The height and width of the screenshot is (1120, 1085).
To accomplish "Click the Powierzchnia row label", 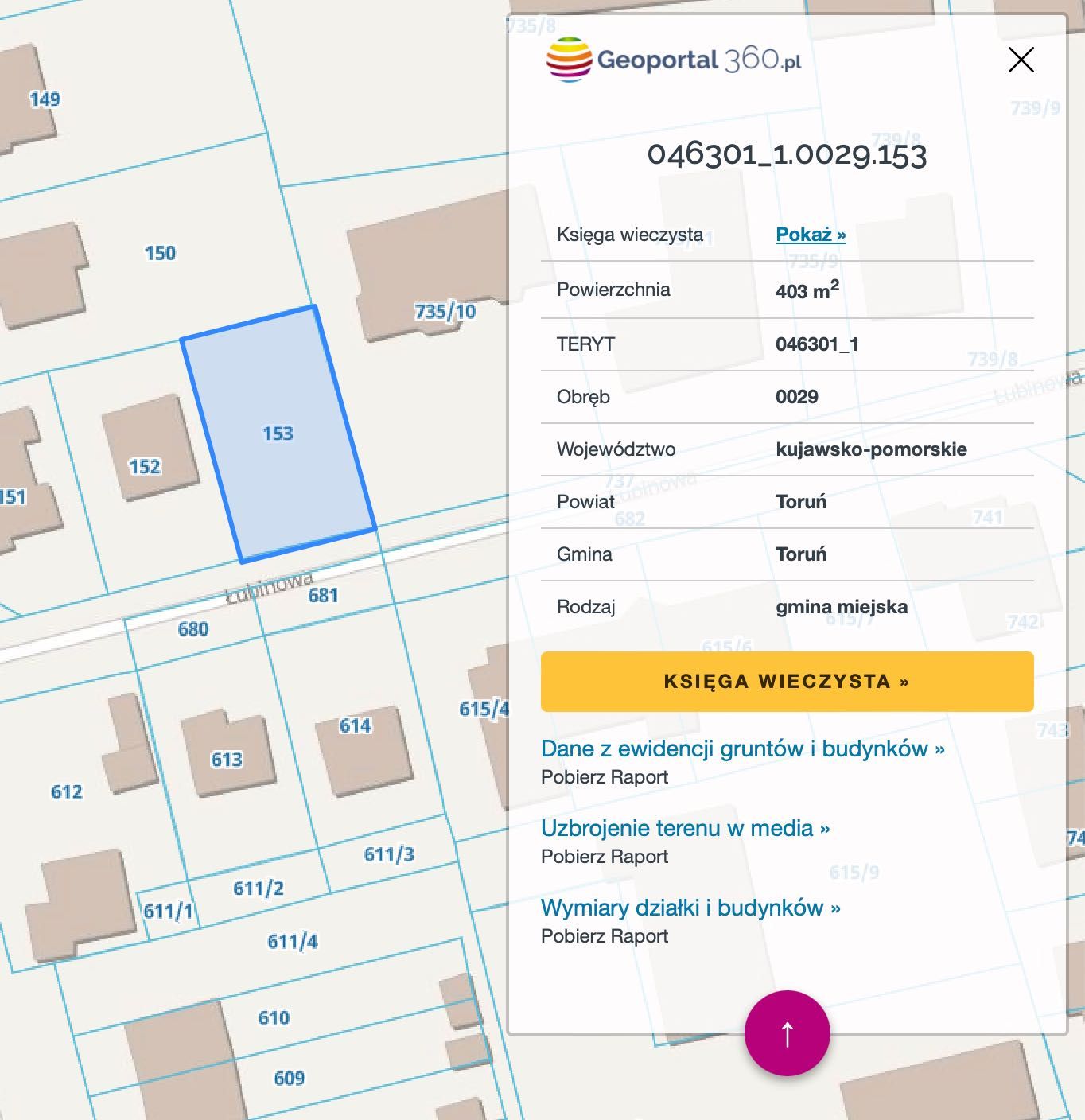I will (x=613, y=290).
